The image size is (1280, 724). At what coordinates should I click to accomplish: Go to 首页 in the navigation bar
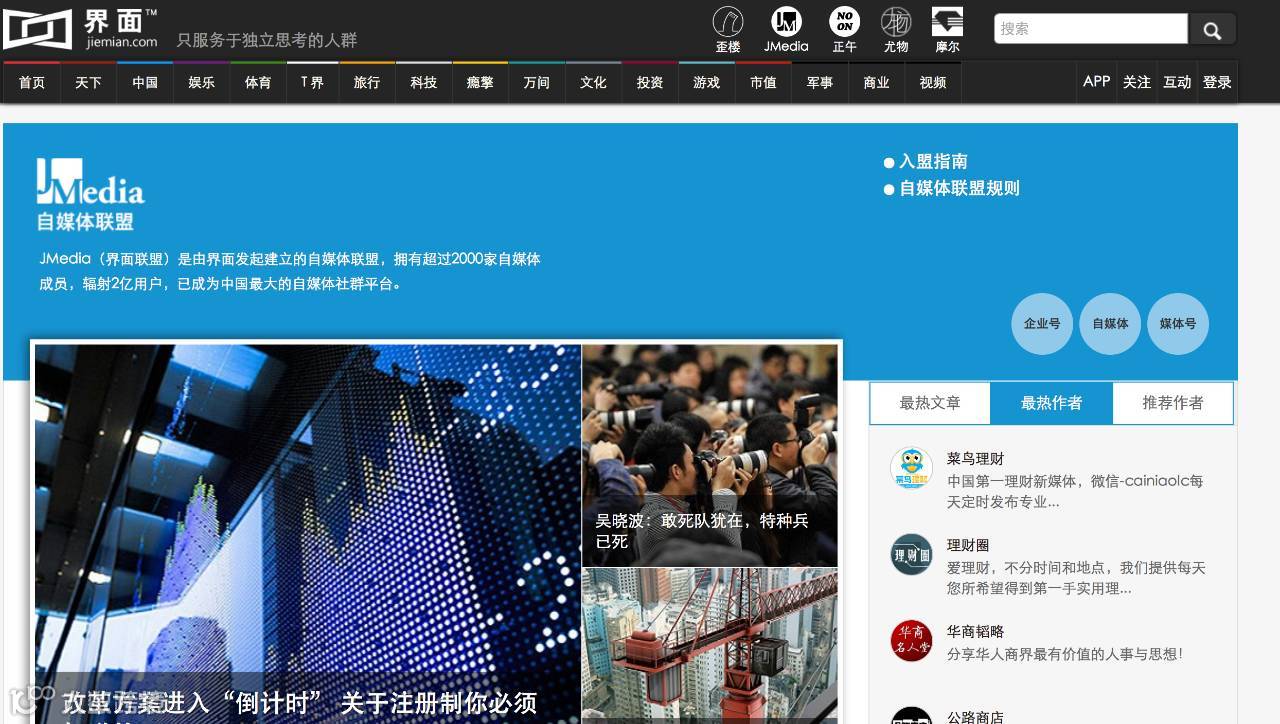click(x=32, y=83)
